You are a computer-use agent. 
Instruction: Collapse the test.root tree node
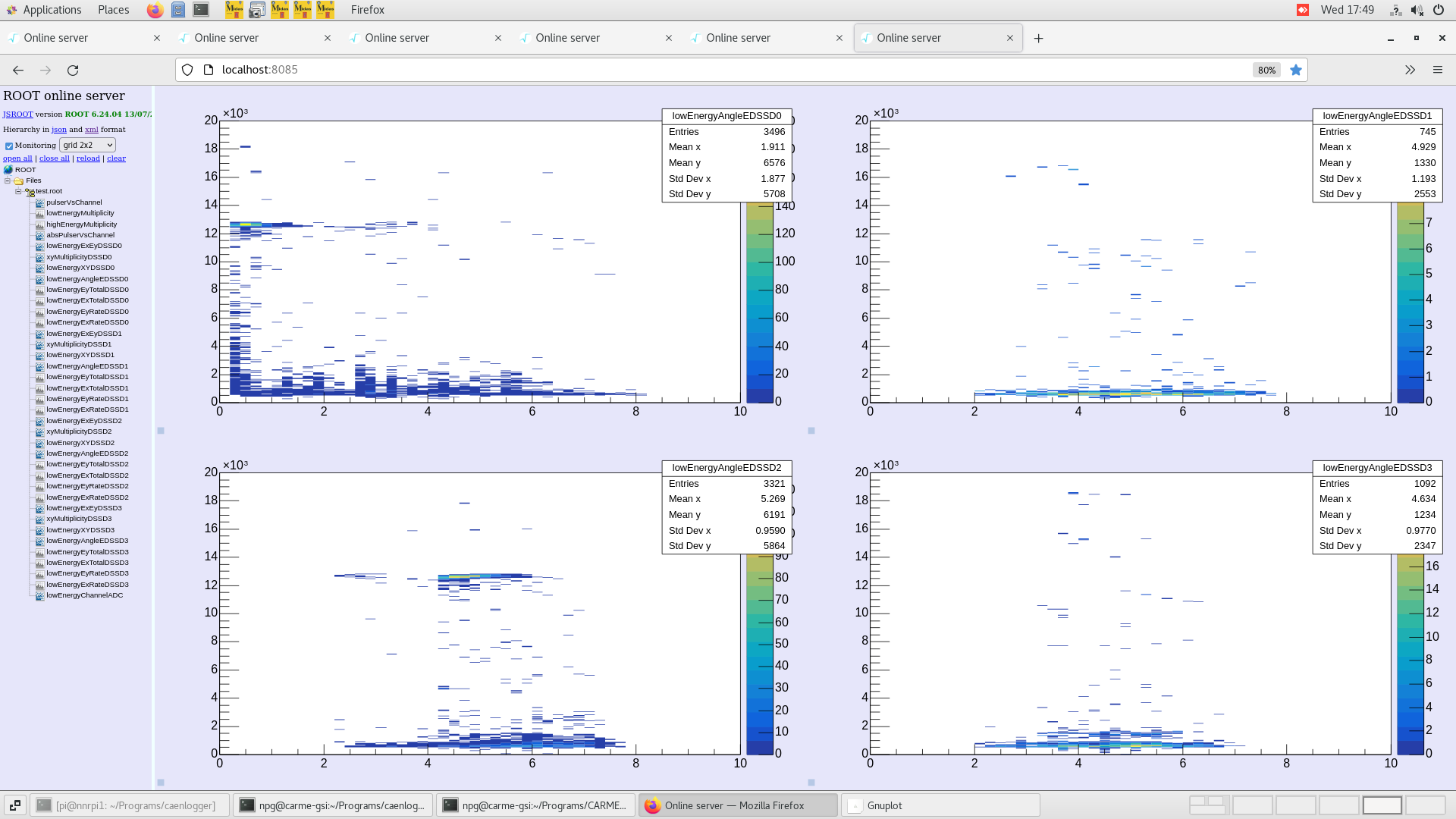pos(17,191)
